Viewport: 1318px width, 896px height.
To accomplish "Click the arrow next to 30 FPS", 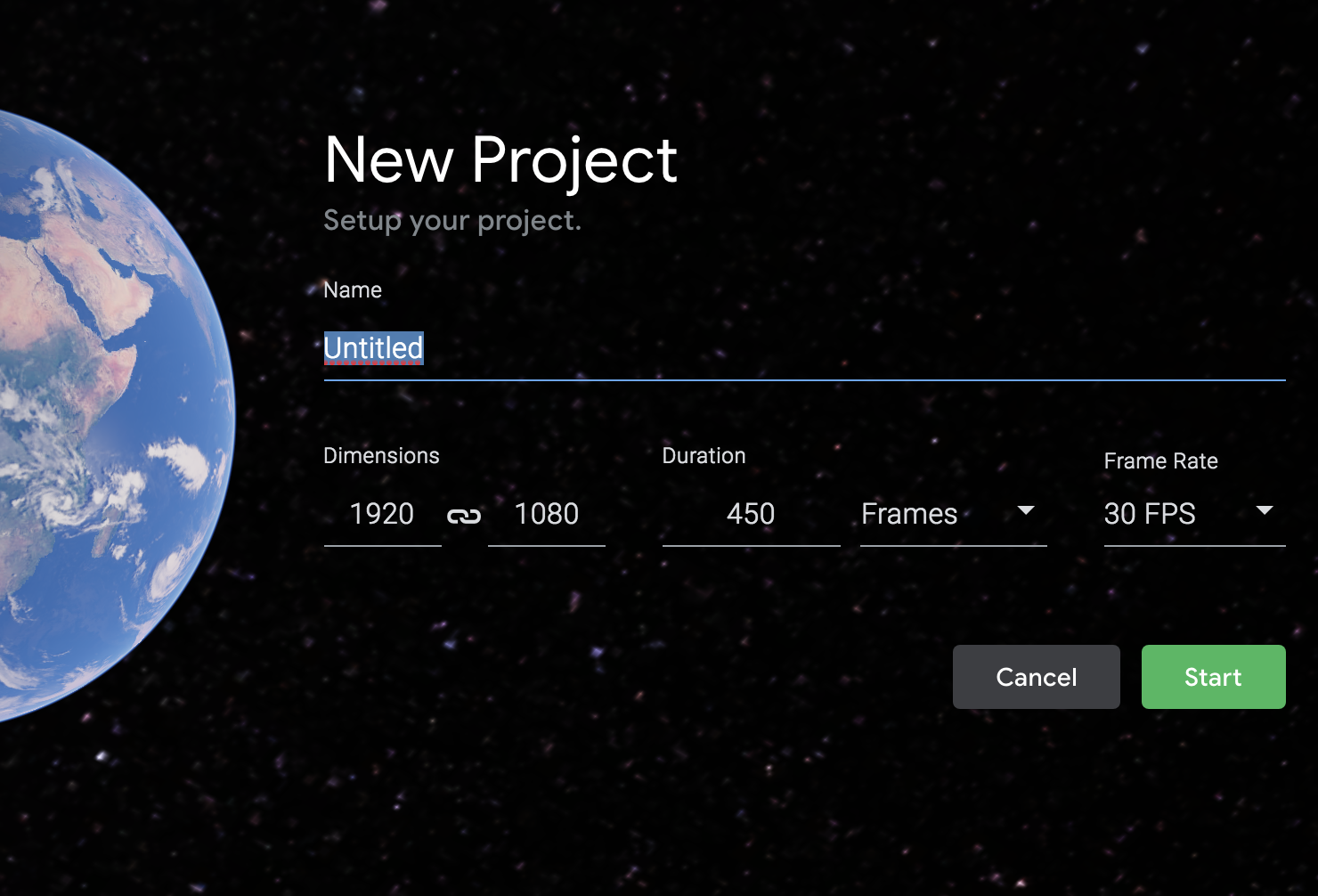I will 1264,511.
